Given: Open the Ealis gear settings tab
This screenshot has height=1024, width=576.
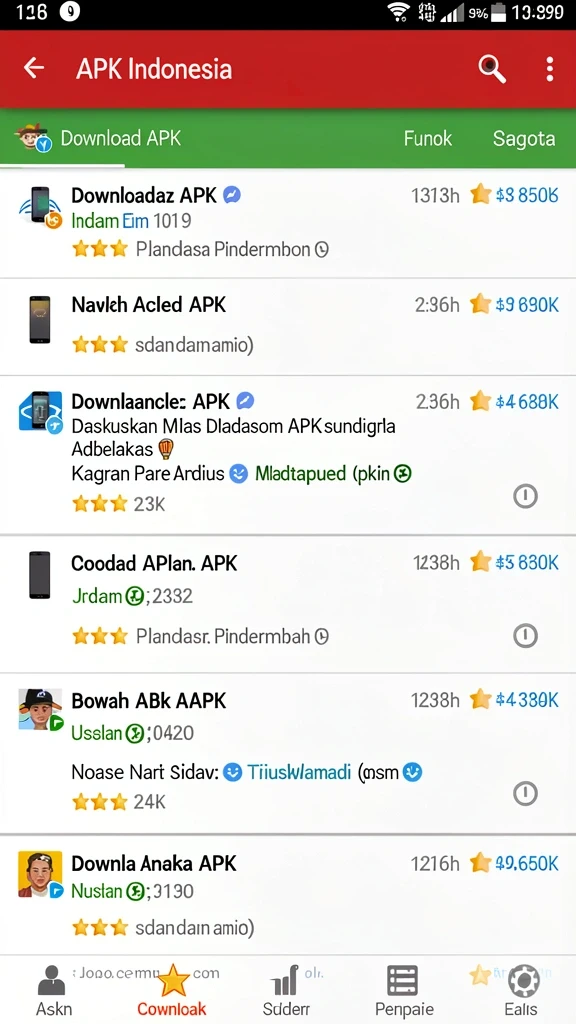Looking at the screenshot, I should click(521, 990).
